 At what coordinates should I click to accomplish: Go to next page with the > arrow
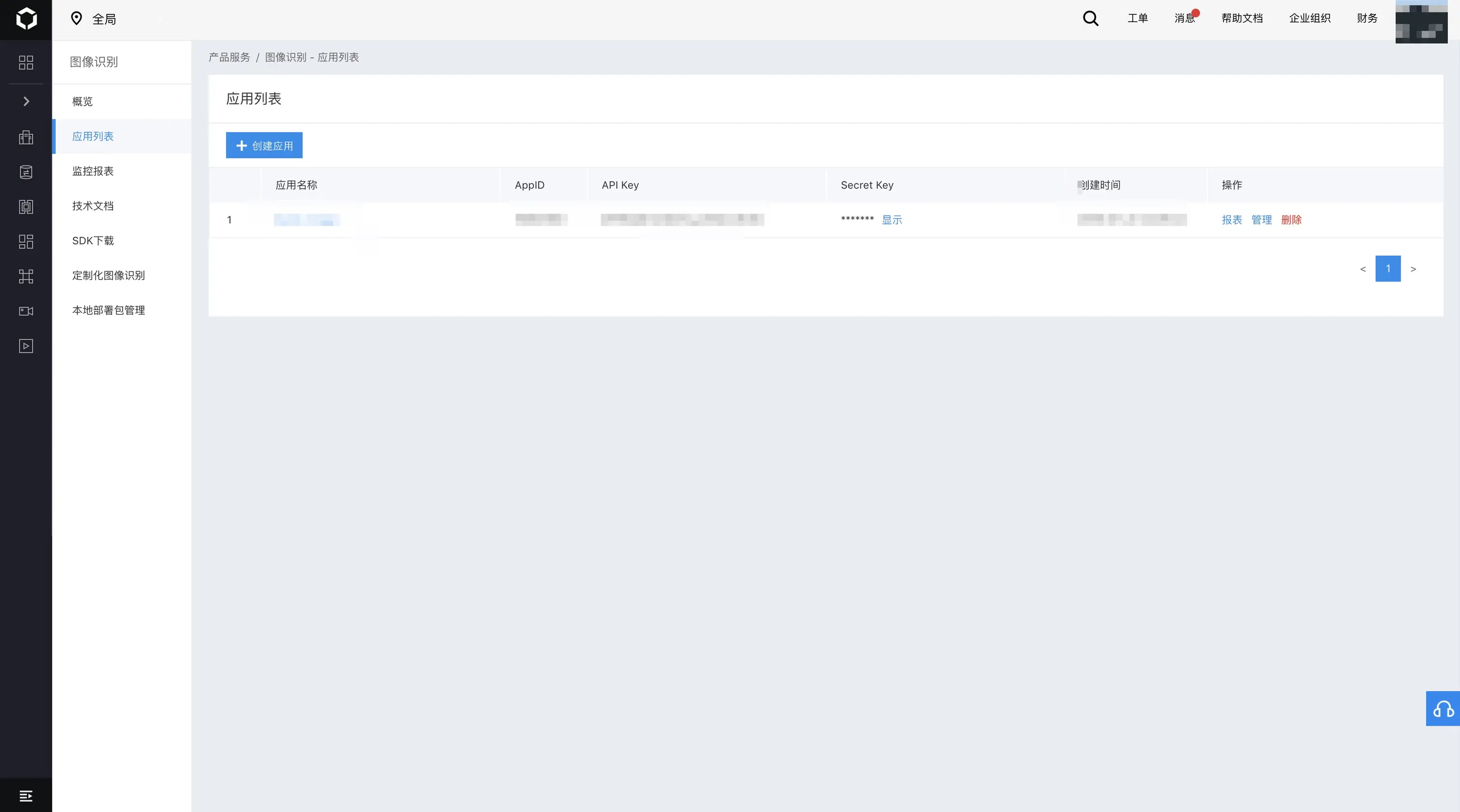click(x=1413, y=269)
